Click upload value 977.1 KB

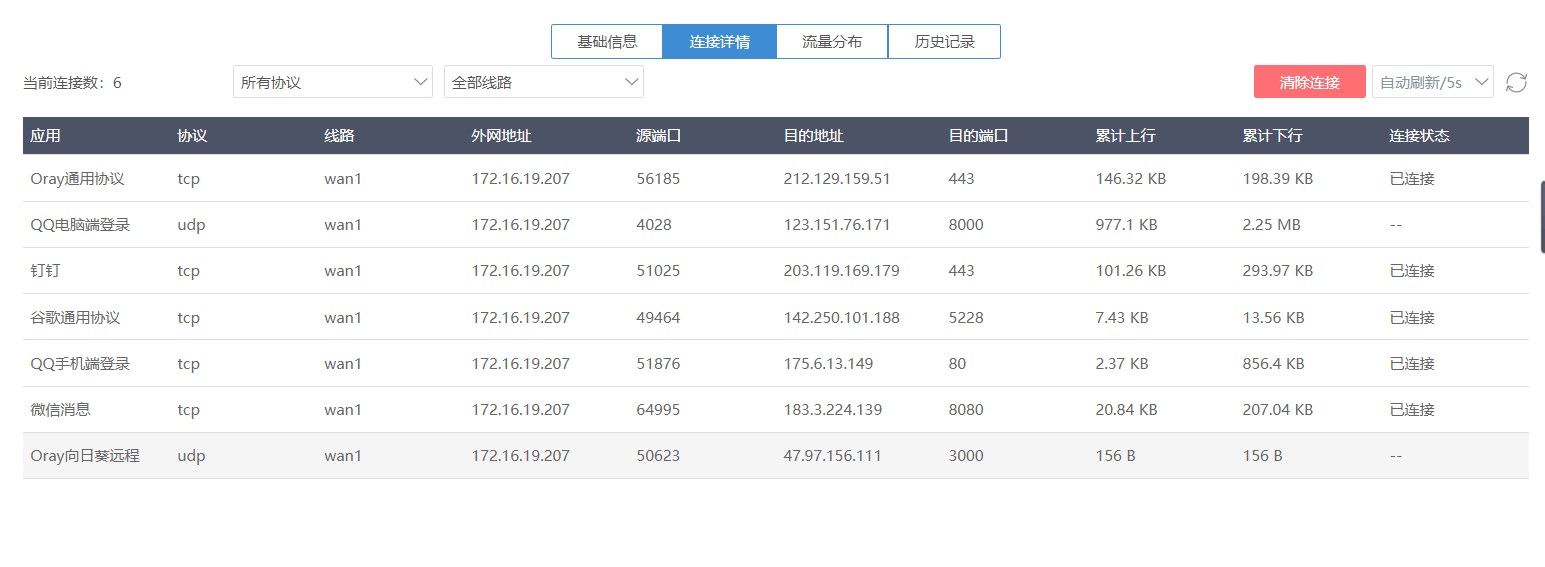(1126, 225)
